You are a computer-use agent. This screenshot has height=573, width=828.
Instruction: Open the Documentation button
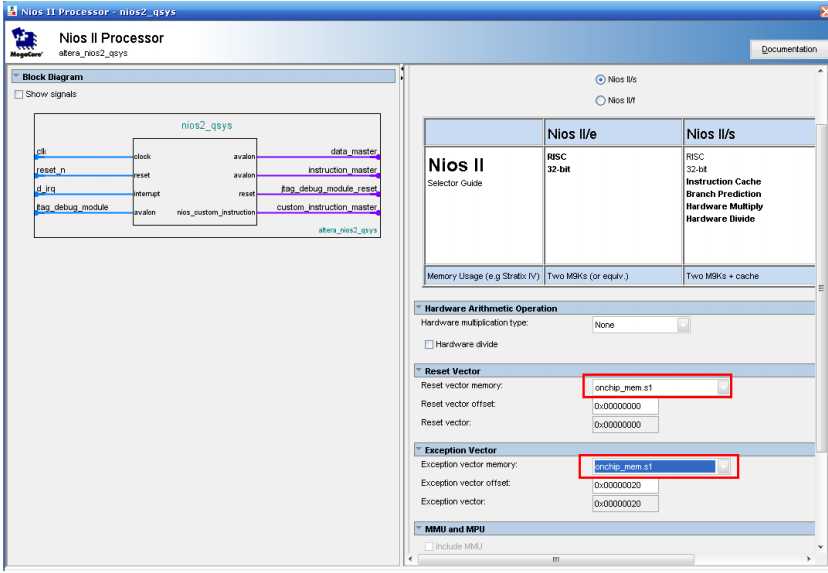788,49
